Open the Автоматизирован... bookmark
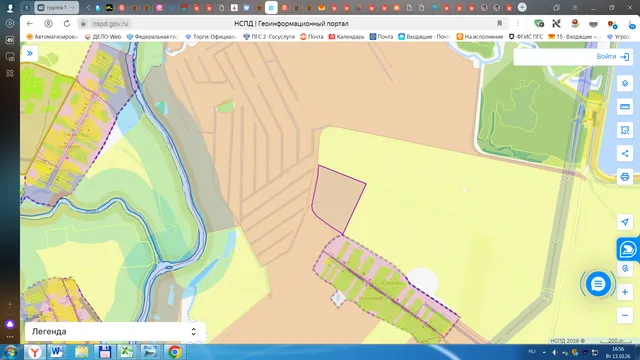The height and width of the screenshot is (360, 640). (x=52, y=37)
